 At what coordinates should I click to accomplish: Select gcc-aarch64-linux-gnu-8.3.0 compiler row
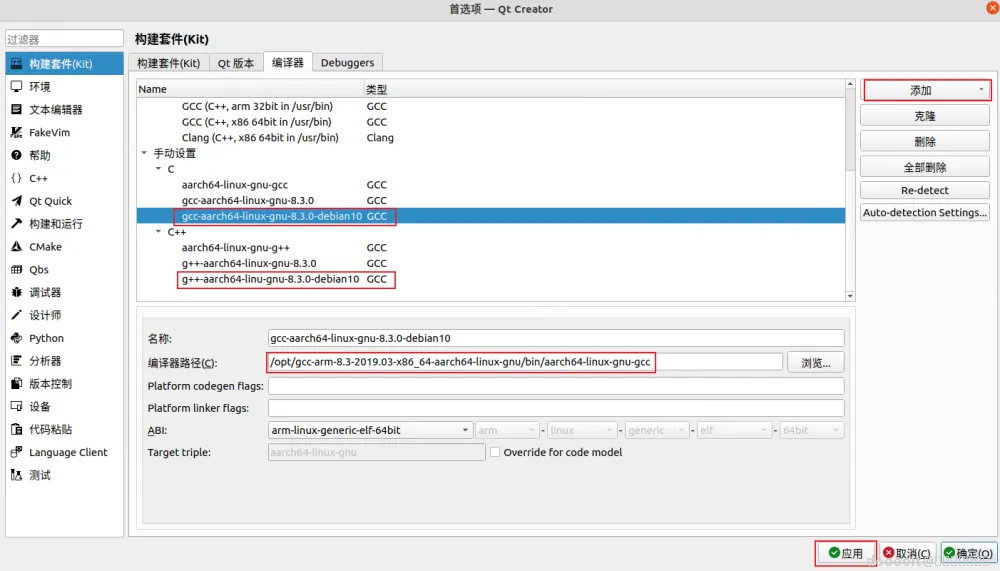(491, 200)
